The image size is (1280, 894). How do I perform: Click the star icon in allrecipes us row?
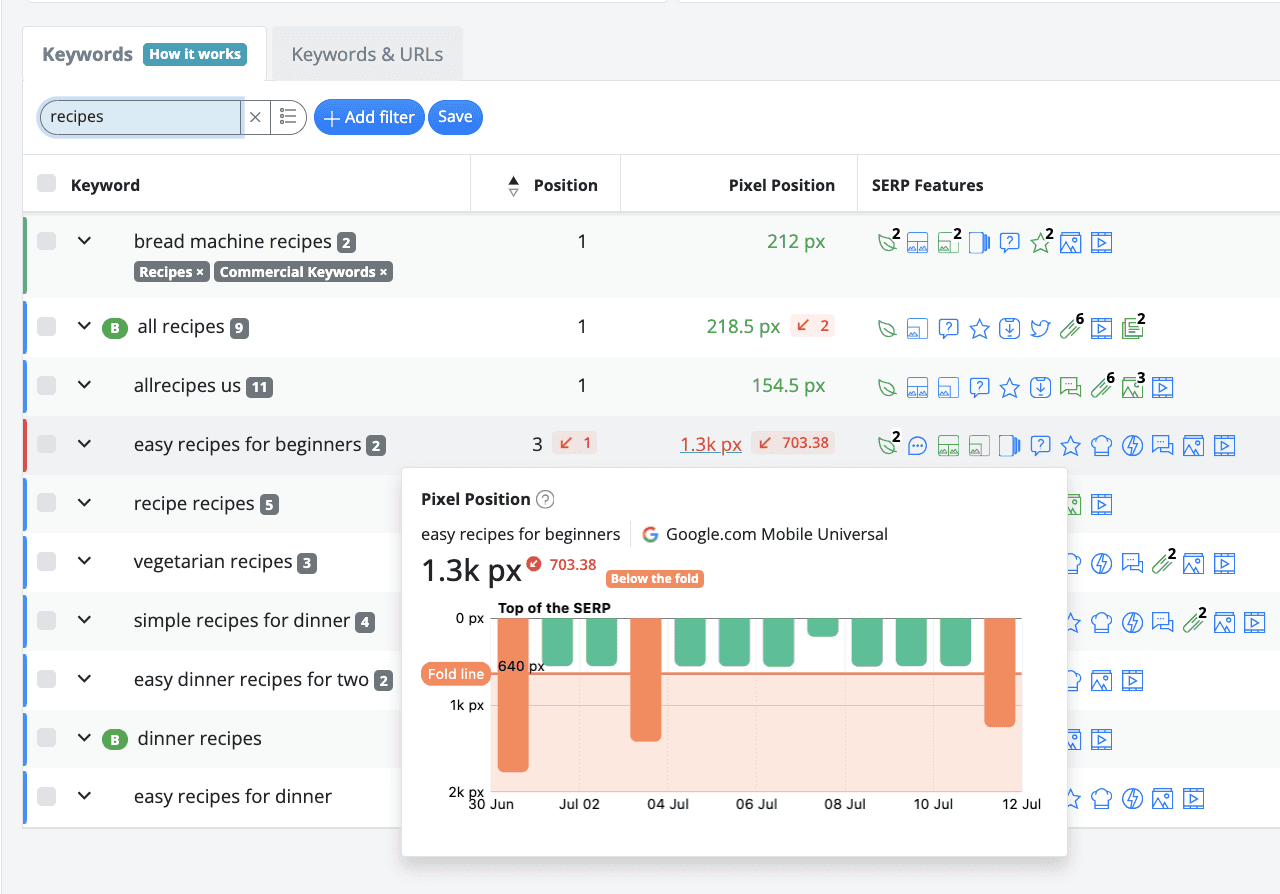(1010, 387)
